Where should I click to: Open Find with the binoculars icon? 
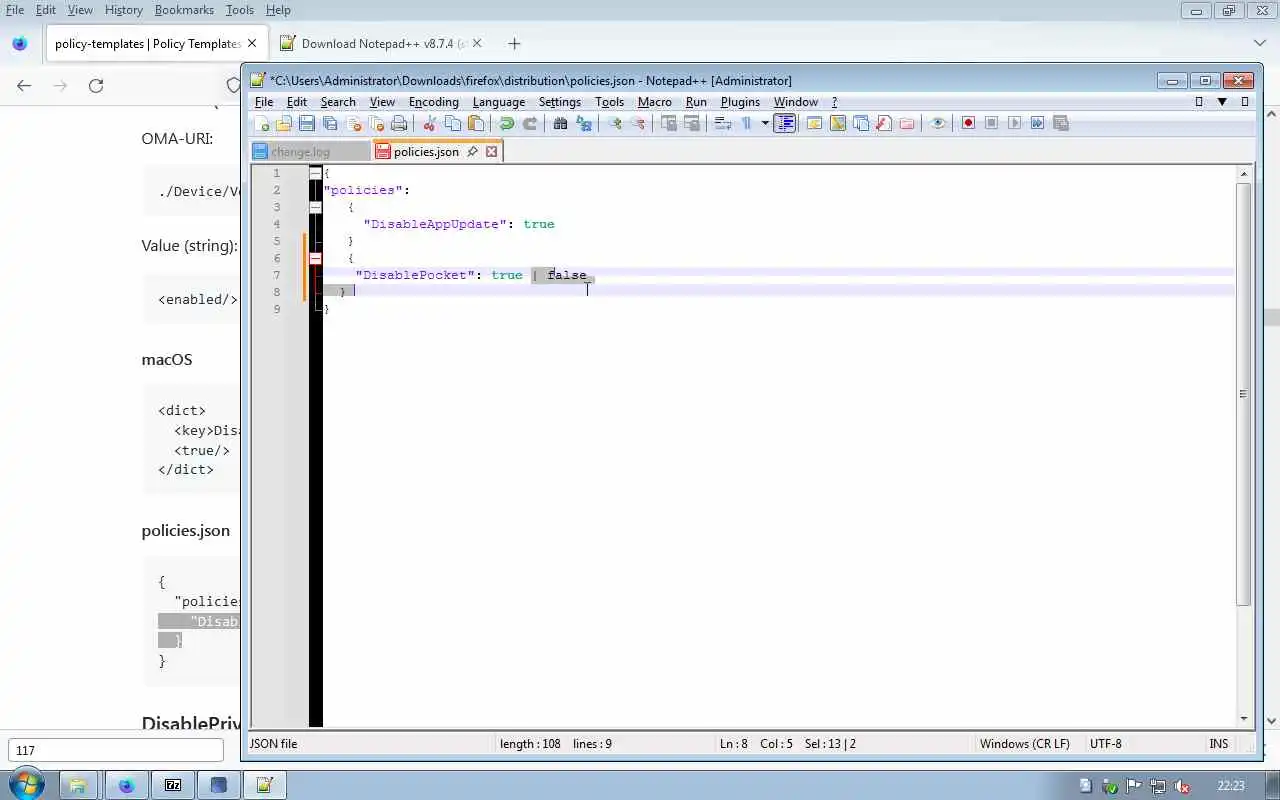pos(560,123)
